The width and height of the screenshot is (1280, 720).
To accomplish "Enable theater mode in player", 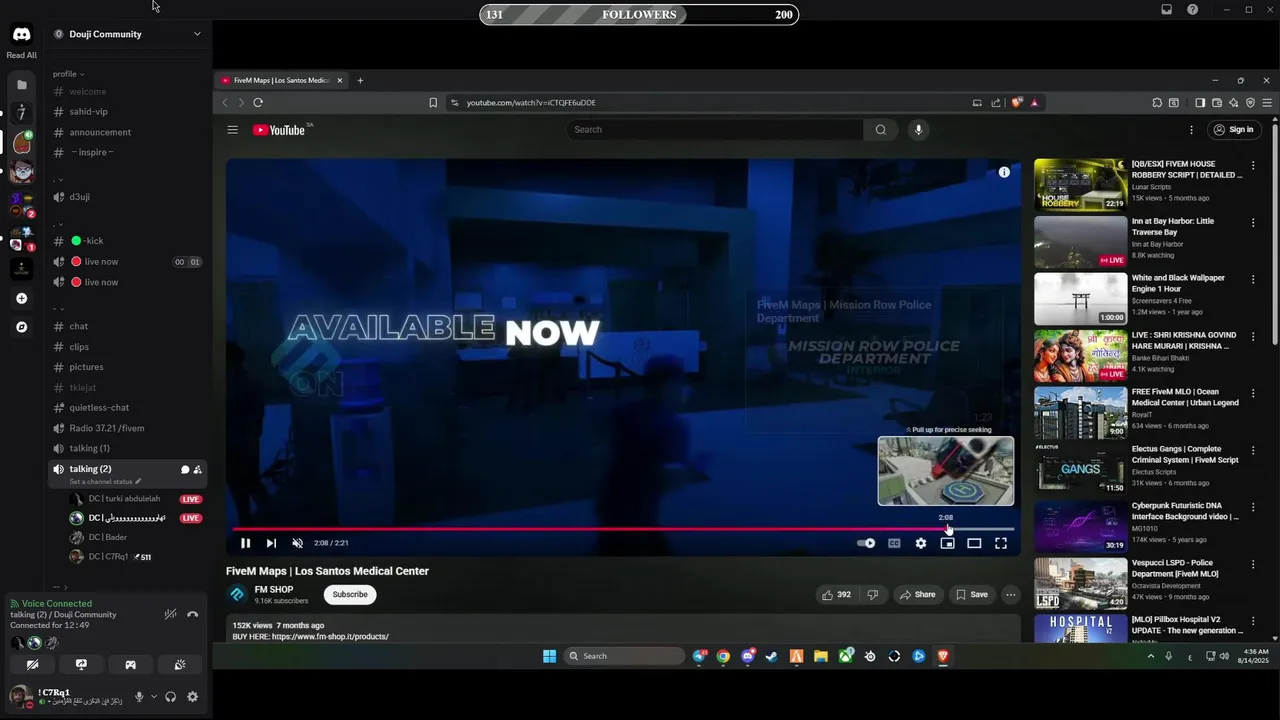I will coord(974,543).
